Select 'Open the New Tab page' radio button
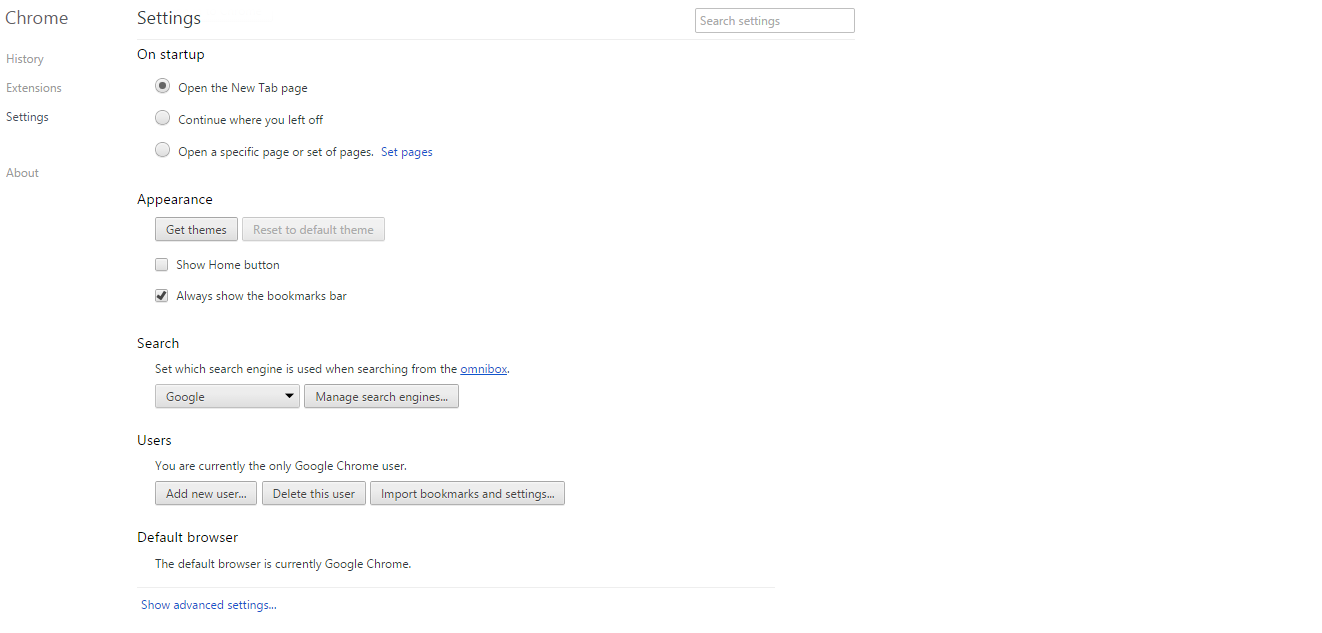Viewport: 1322px width, 633px height. 163,87
